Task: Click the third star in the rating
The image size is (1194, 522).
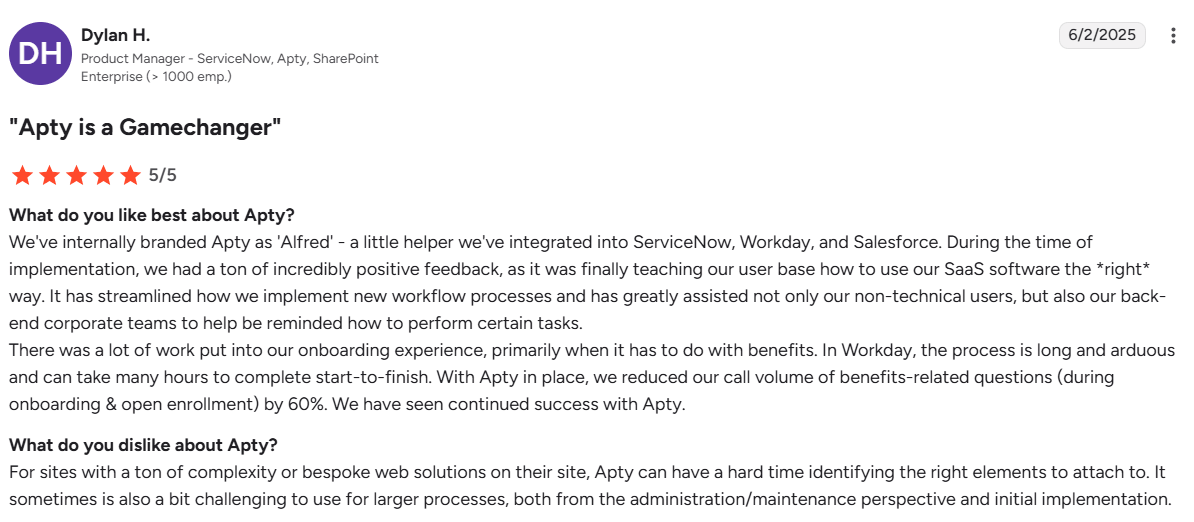Action: tap(76, 176)
